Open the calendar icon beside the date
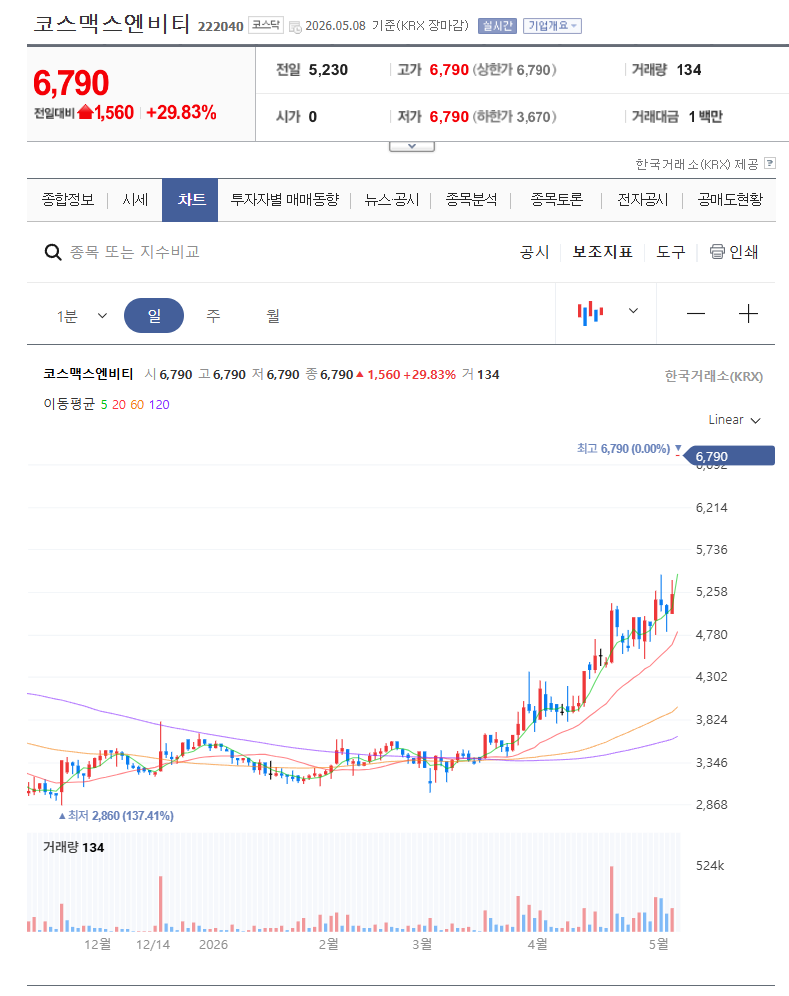The image size is (789, 996). click(295, 27)
